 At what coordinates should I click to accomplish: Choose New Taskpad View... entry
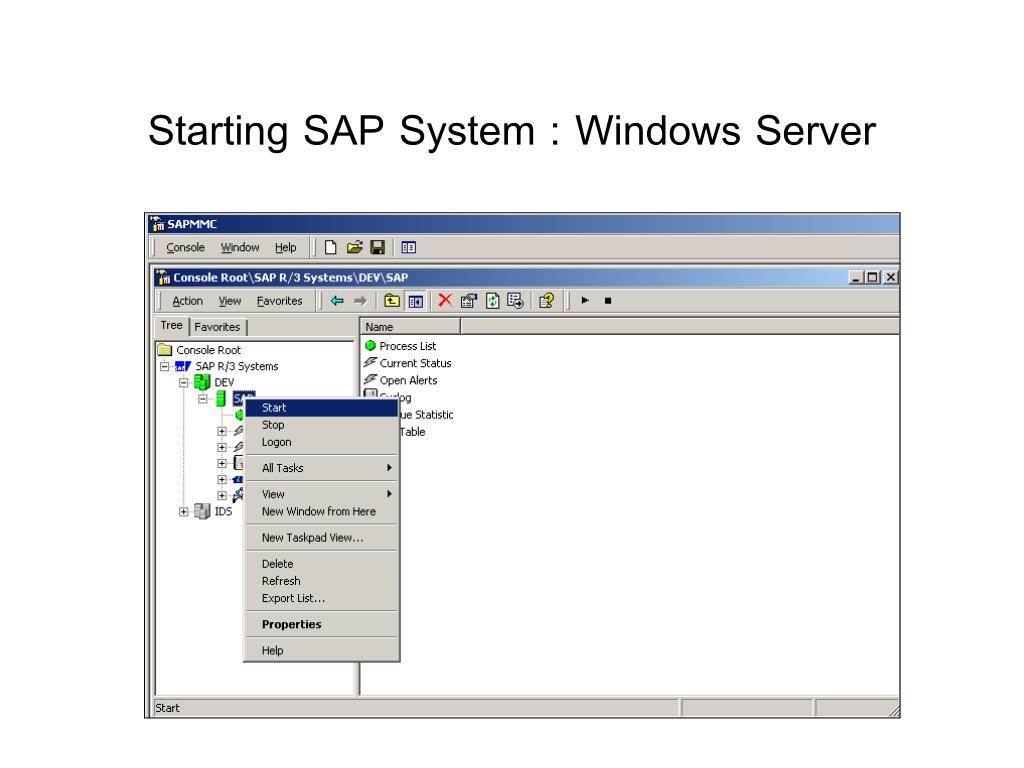point(321,537)
